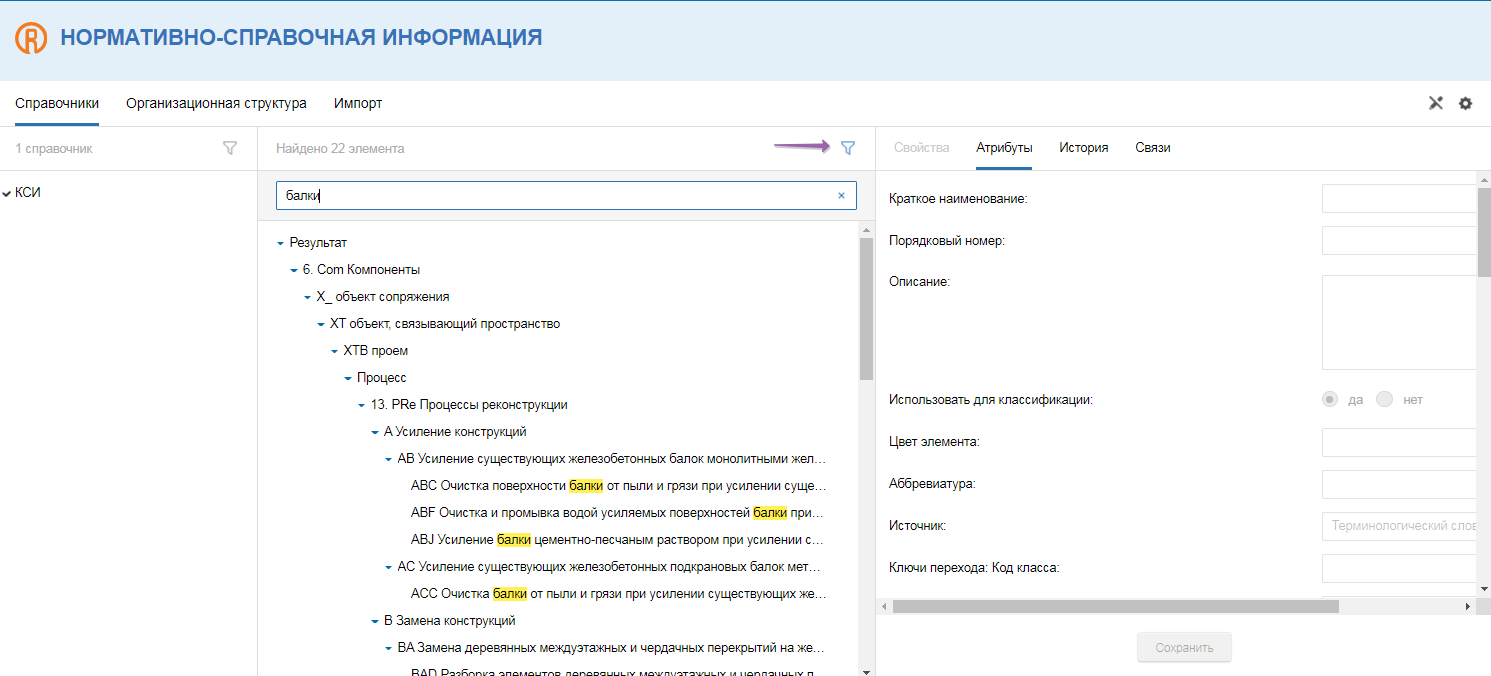Click the filter icon in the справочник panel

point(230,148)
